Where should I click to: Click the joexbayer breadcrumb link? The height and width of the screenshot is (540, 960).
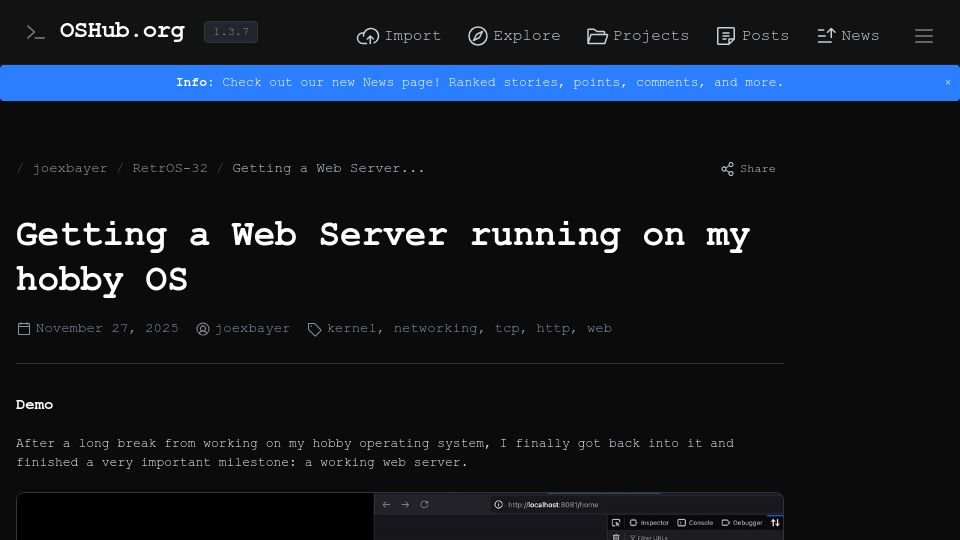[70, 168]
